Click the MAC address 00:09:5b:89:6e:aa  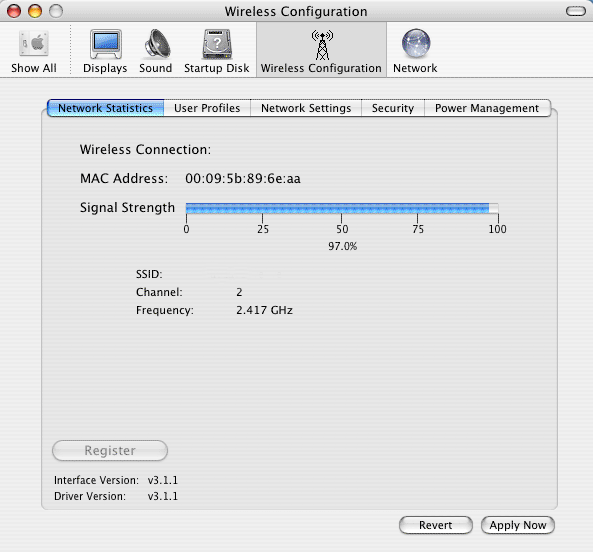pyautogui.click(x=243, y=178)
